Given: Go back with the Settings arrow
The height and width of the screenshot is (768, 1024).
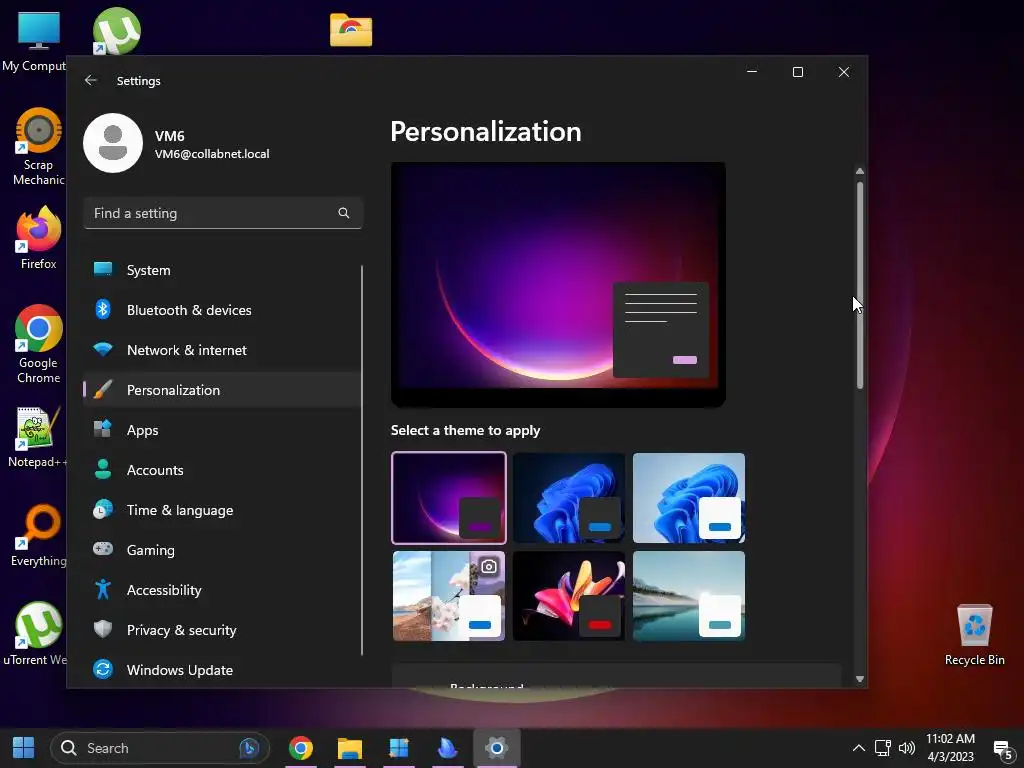Looking at the screenshot, I should point(91,80).
